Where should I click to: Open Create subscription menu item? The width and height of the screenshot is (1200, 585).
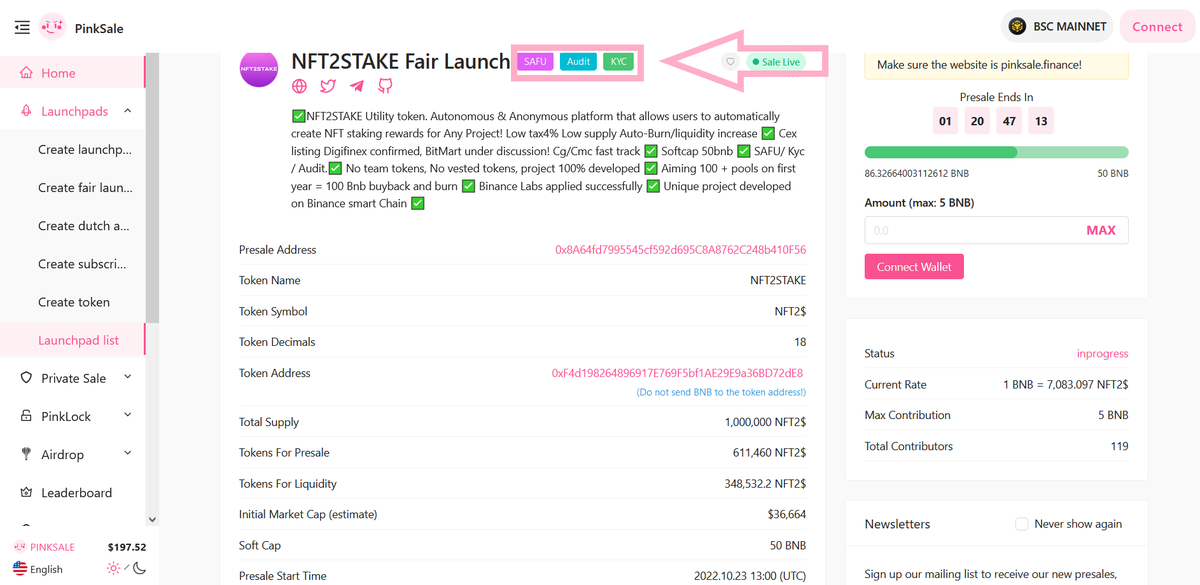84,264
